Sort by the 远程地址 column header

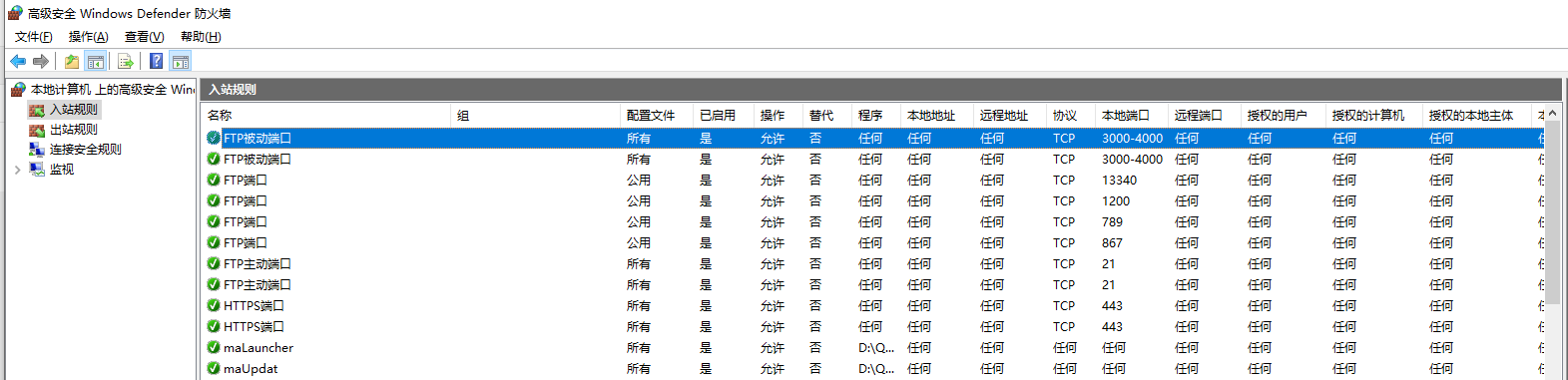coord(1009,116)
